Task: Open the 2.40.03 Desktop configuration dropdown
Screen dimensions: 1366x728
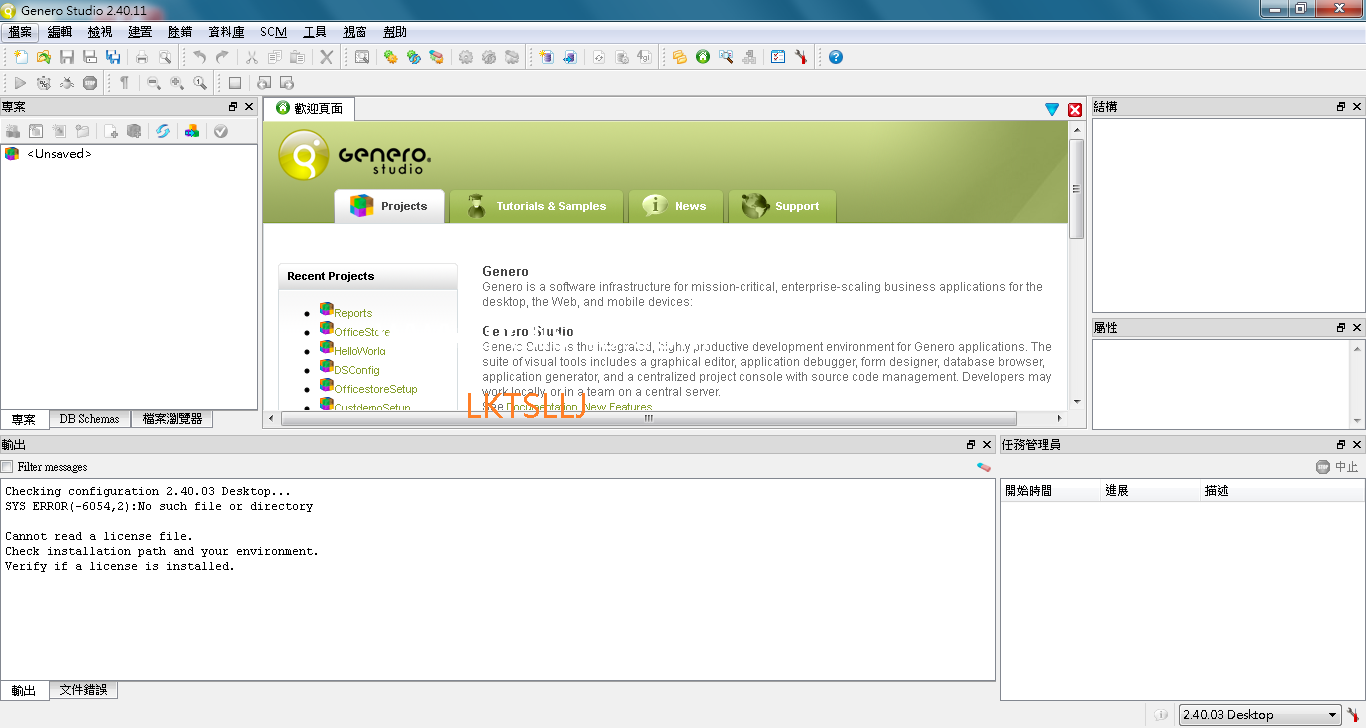Action: tap(1260, 714)
